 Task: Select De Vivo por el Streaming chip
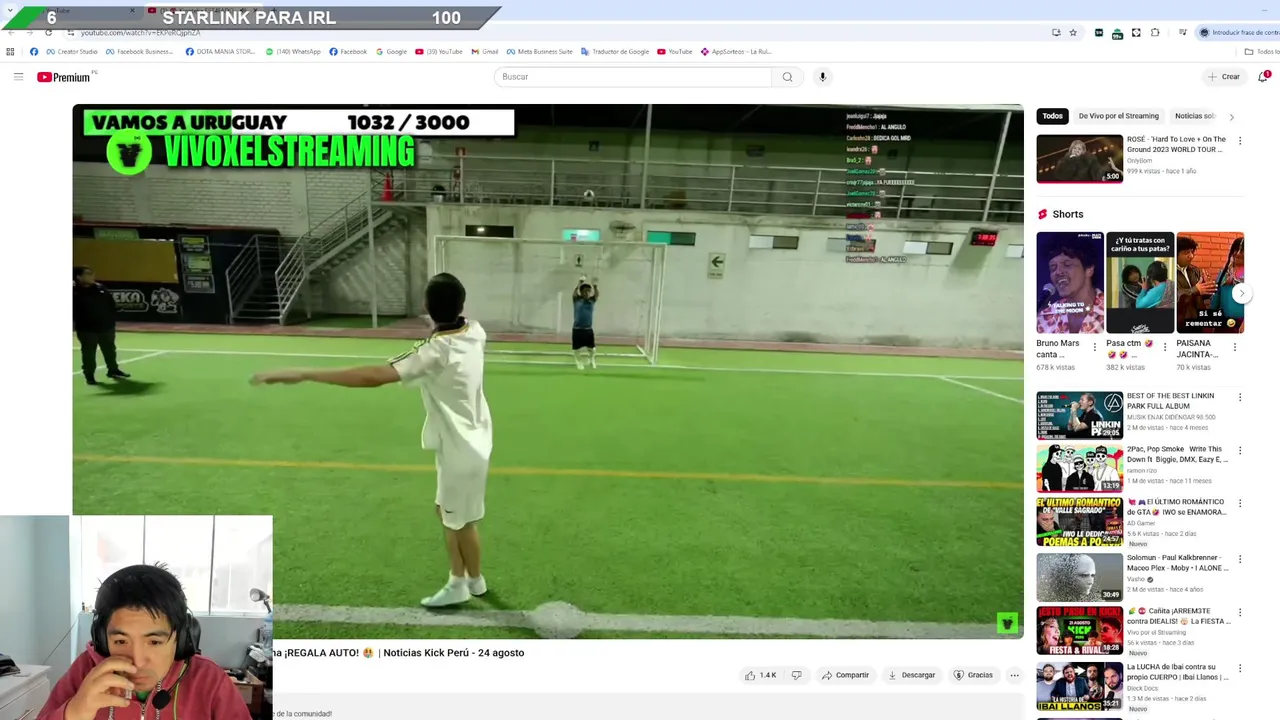click(1118, 116)
